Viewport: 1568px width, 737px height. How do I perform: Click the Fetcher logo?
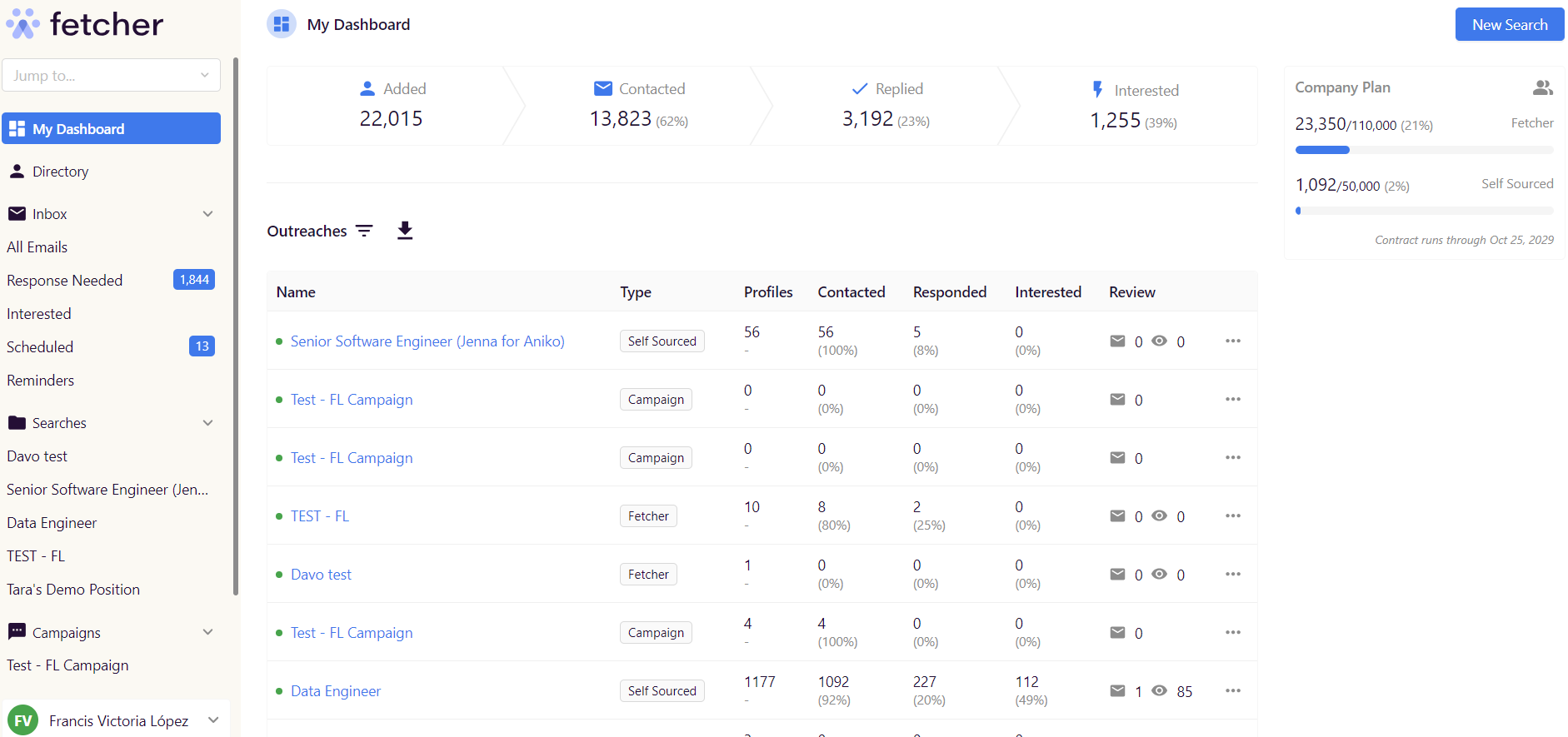click(85, 24)
